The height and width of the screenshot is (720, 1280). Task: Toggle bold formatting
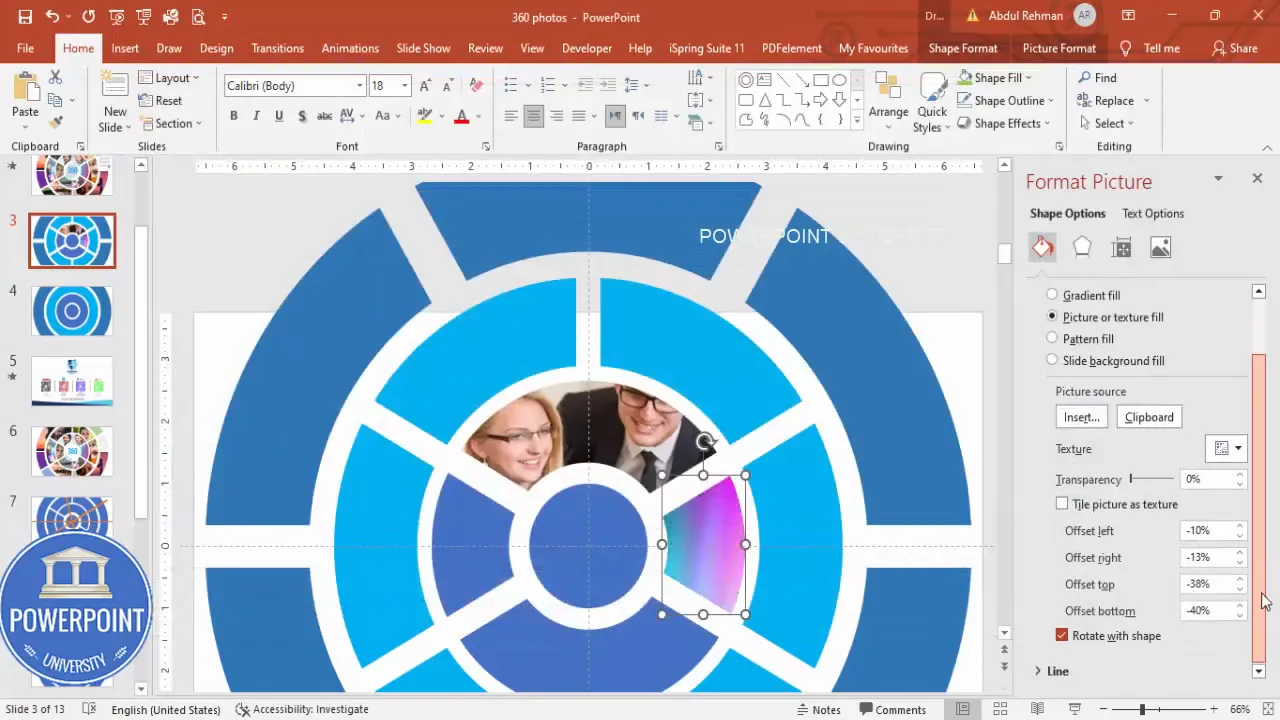[234, 116]
